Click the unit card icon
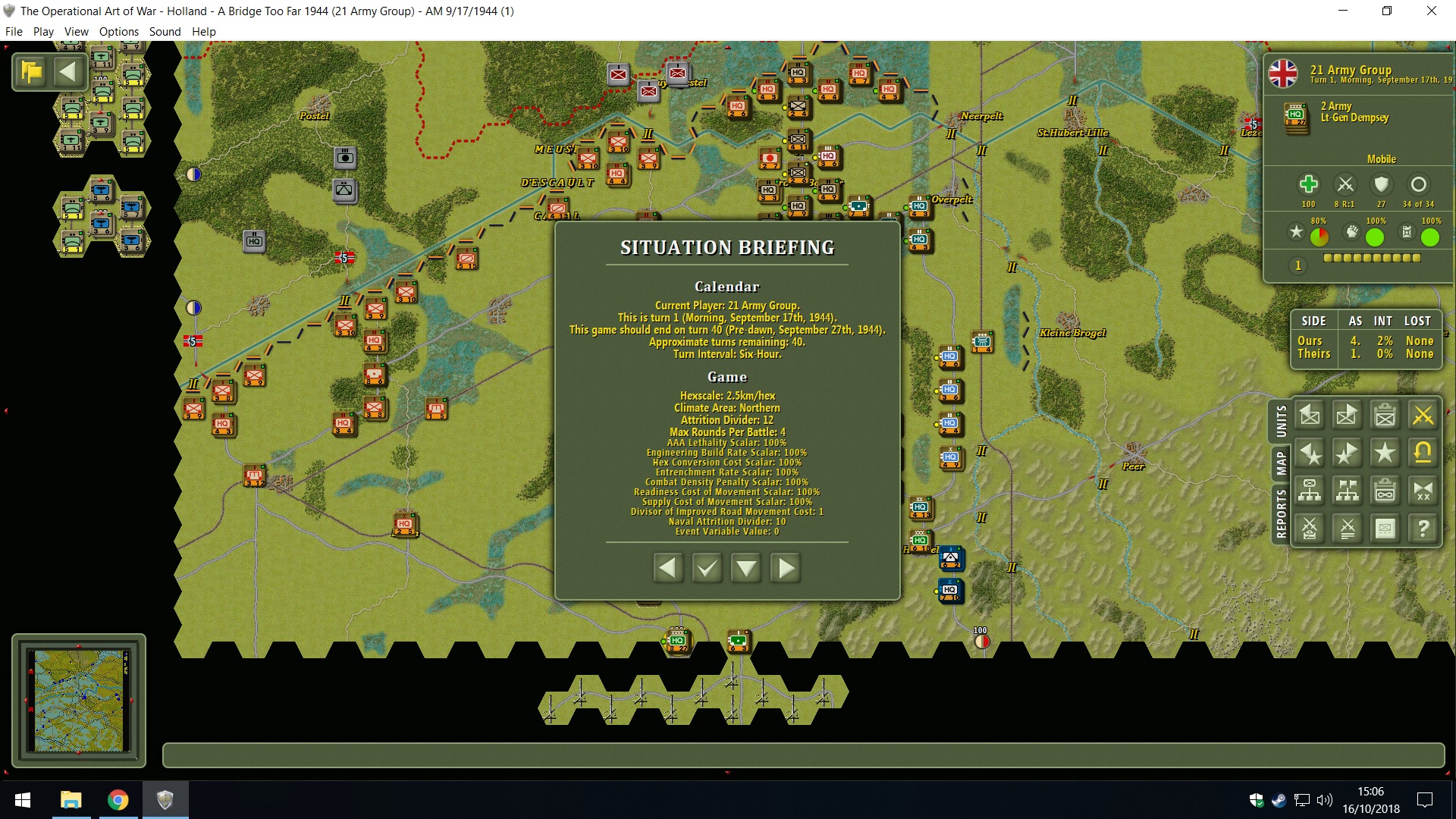The height and width of the screenshot is (819, 1456). click(1385, 529)
